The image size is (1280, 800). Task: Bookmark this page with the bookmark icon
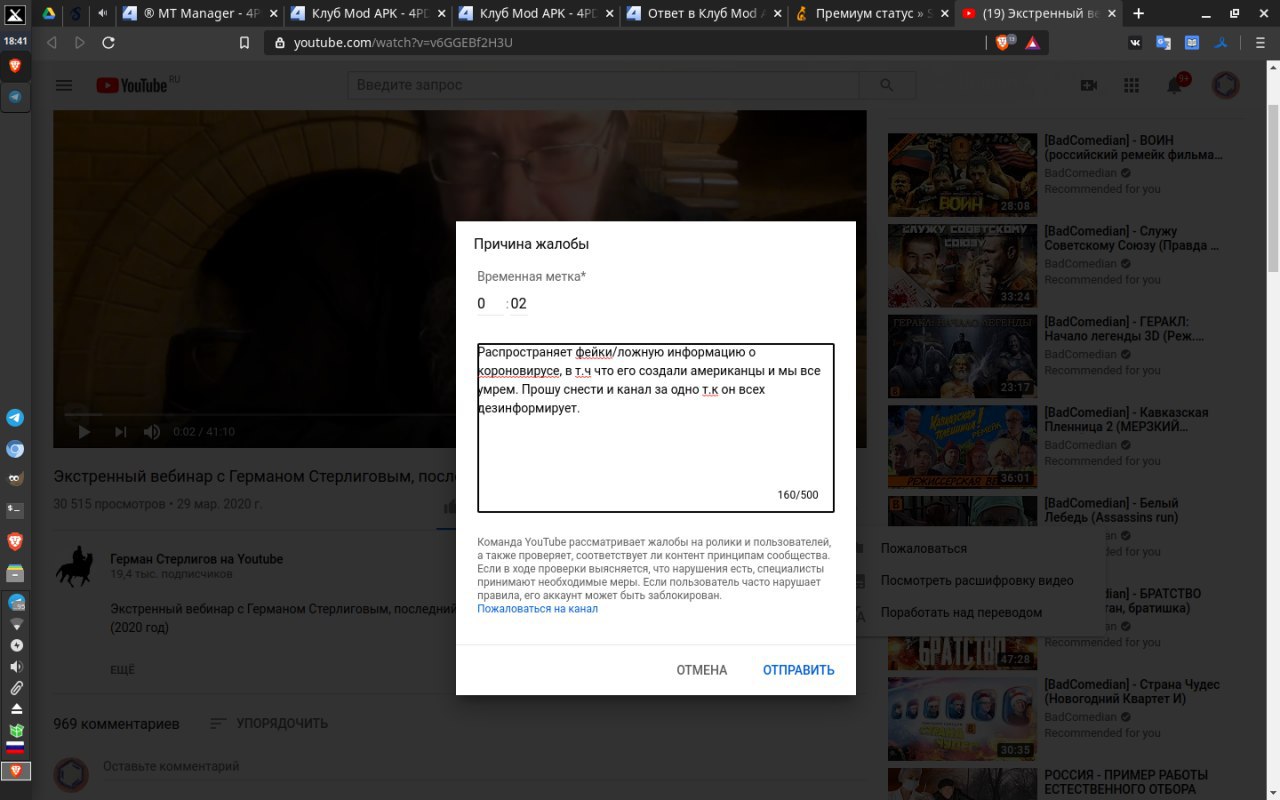point(245,43)
